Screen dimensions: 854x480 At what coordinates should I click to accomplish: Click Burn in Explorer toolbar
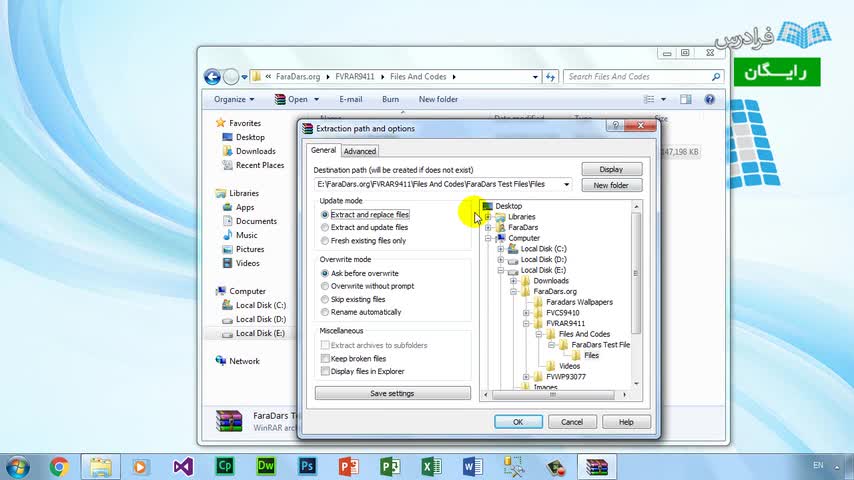tap(390, 99)
